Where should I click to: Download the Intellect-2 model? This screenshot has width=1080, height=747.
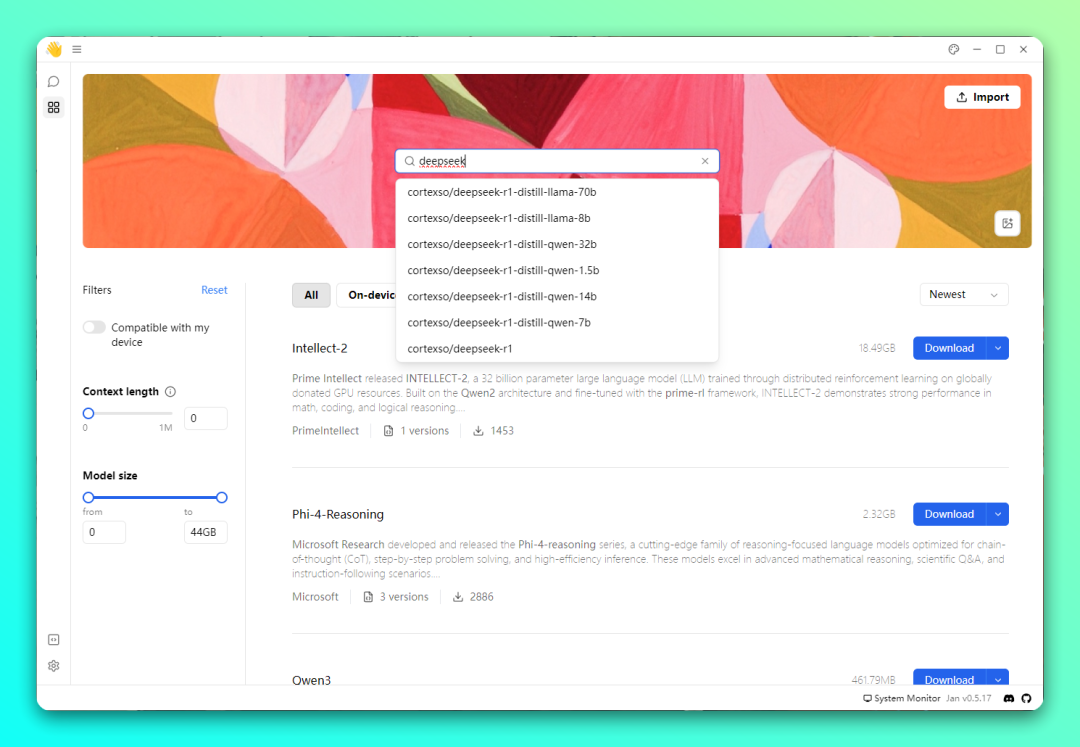(x=949, y=348)
